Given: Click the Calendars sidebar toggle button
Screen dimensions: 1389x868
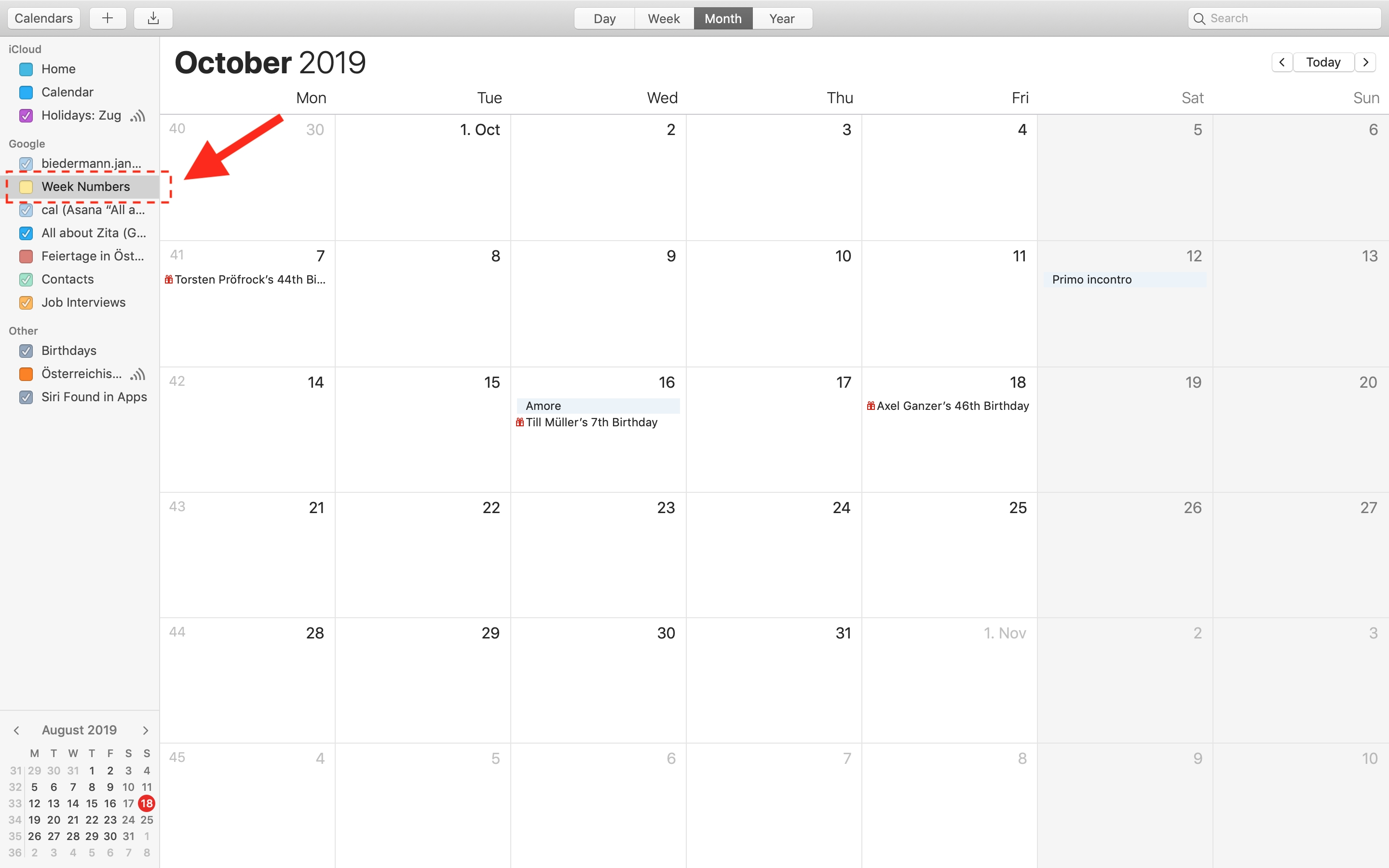Looking at the screenshot, I should point(43,18).
